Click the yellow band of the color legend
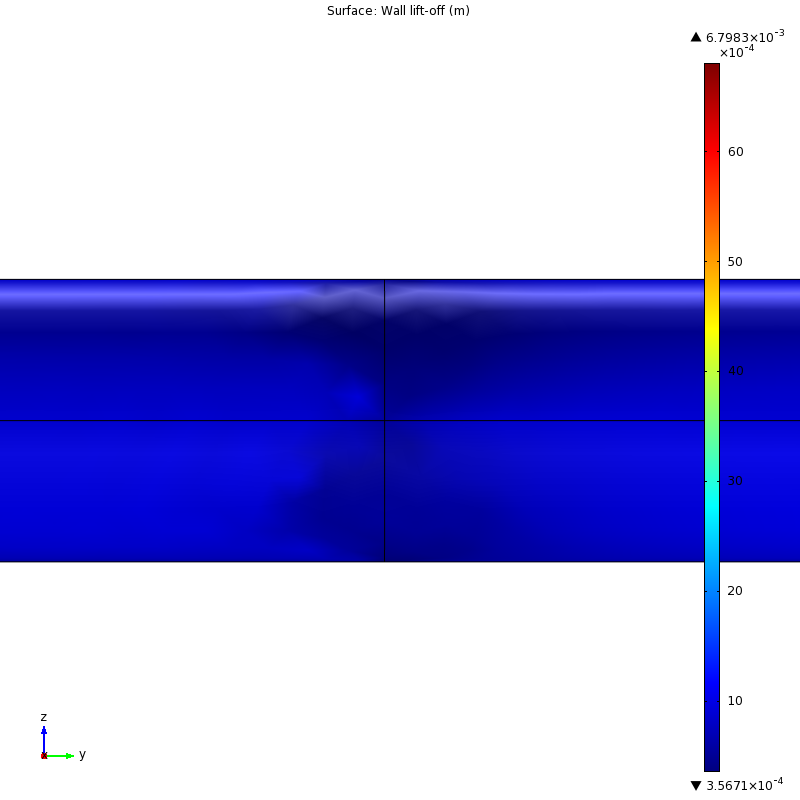This screenshot has width=800, height=800. tap(711, 315)
